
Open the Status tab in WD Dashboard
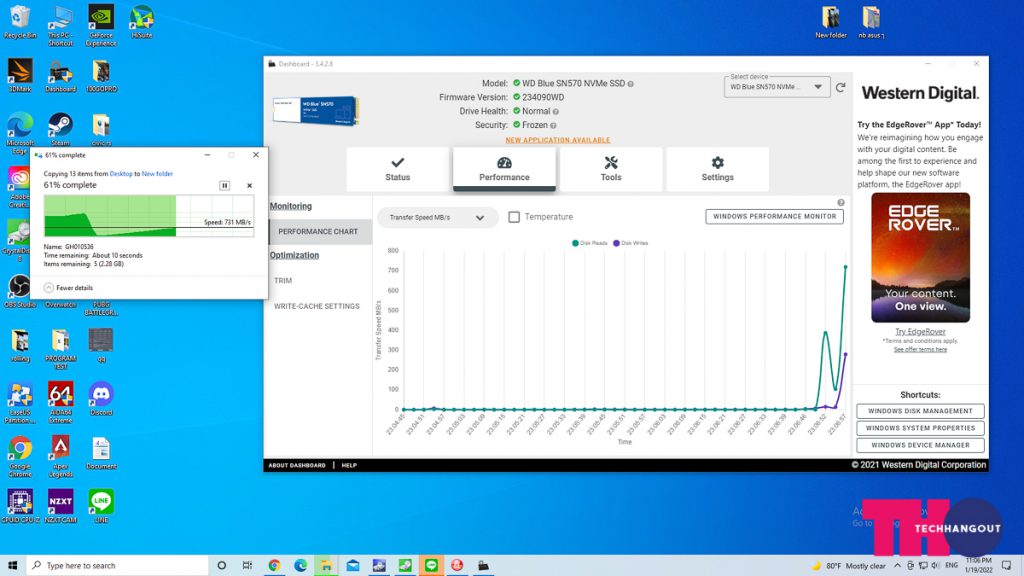tap(397, 169)
